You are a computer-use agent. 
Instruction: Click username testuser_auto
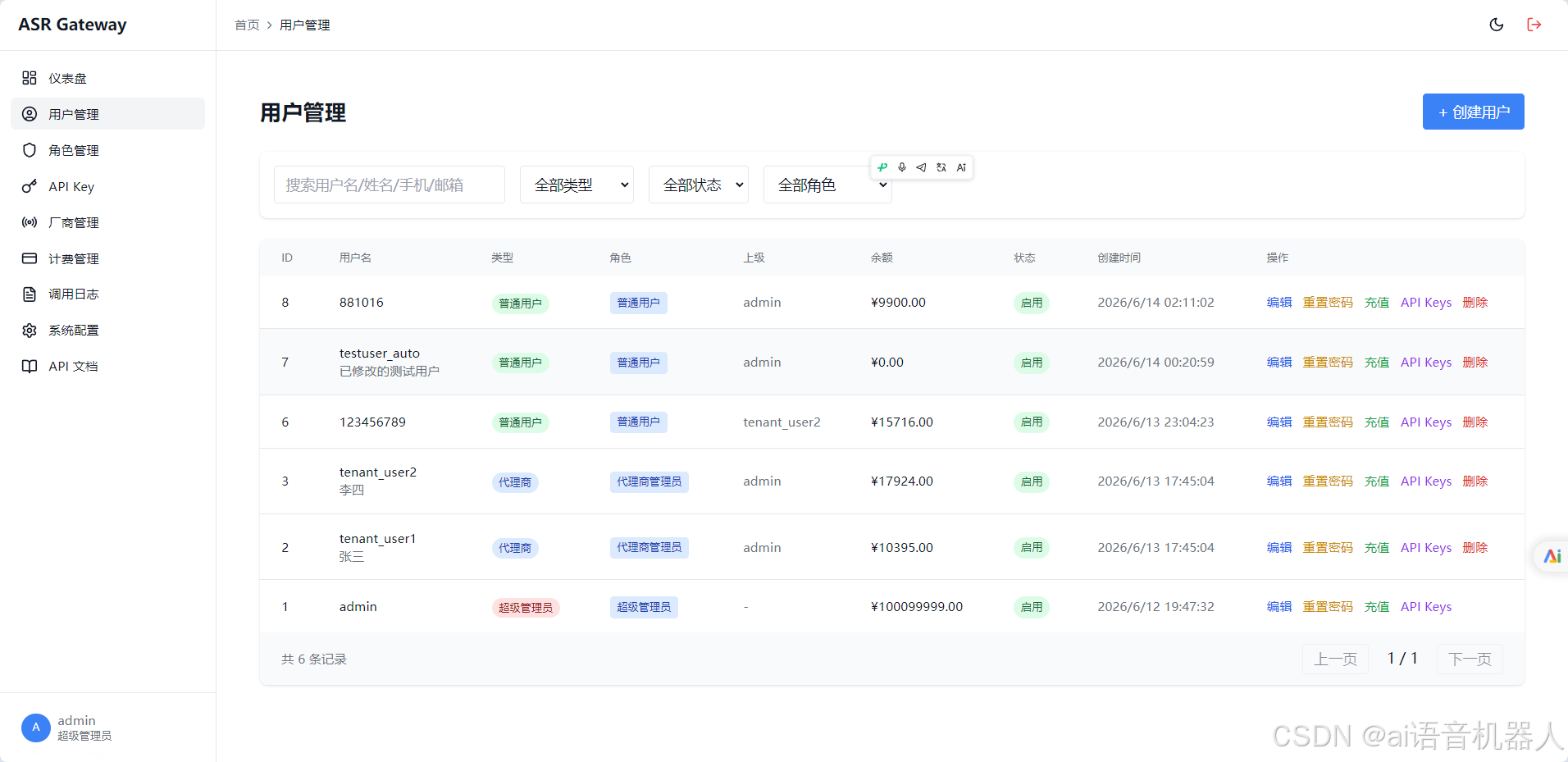(x=380, y=354)
